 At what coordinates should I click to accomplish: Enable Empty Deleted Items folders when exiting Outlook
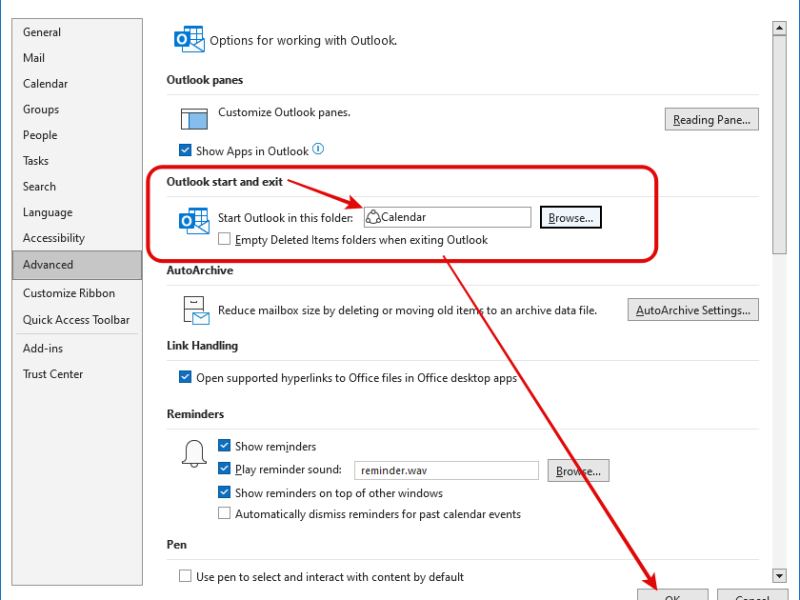coord(224,239)
